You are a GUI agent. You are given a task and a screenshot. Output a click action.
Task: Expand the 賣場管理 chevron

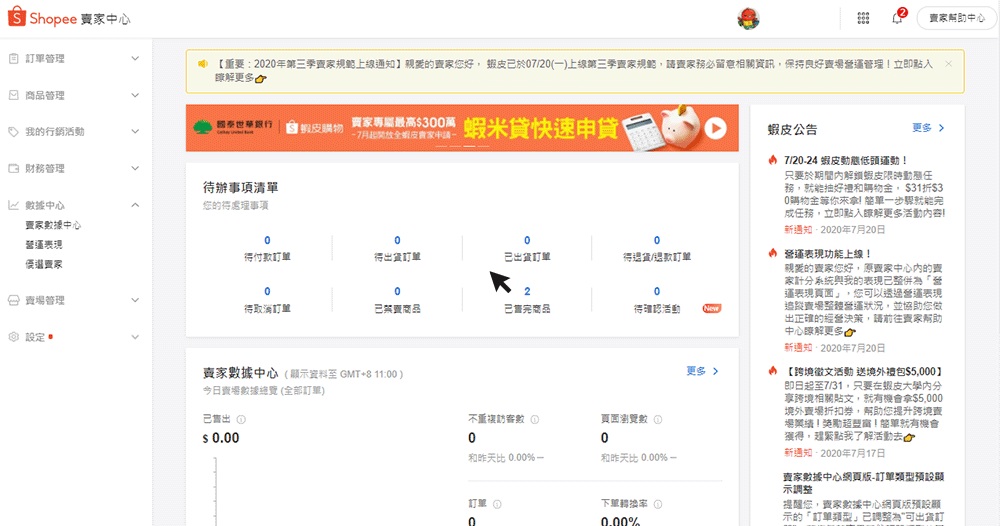tap(135, 300)
